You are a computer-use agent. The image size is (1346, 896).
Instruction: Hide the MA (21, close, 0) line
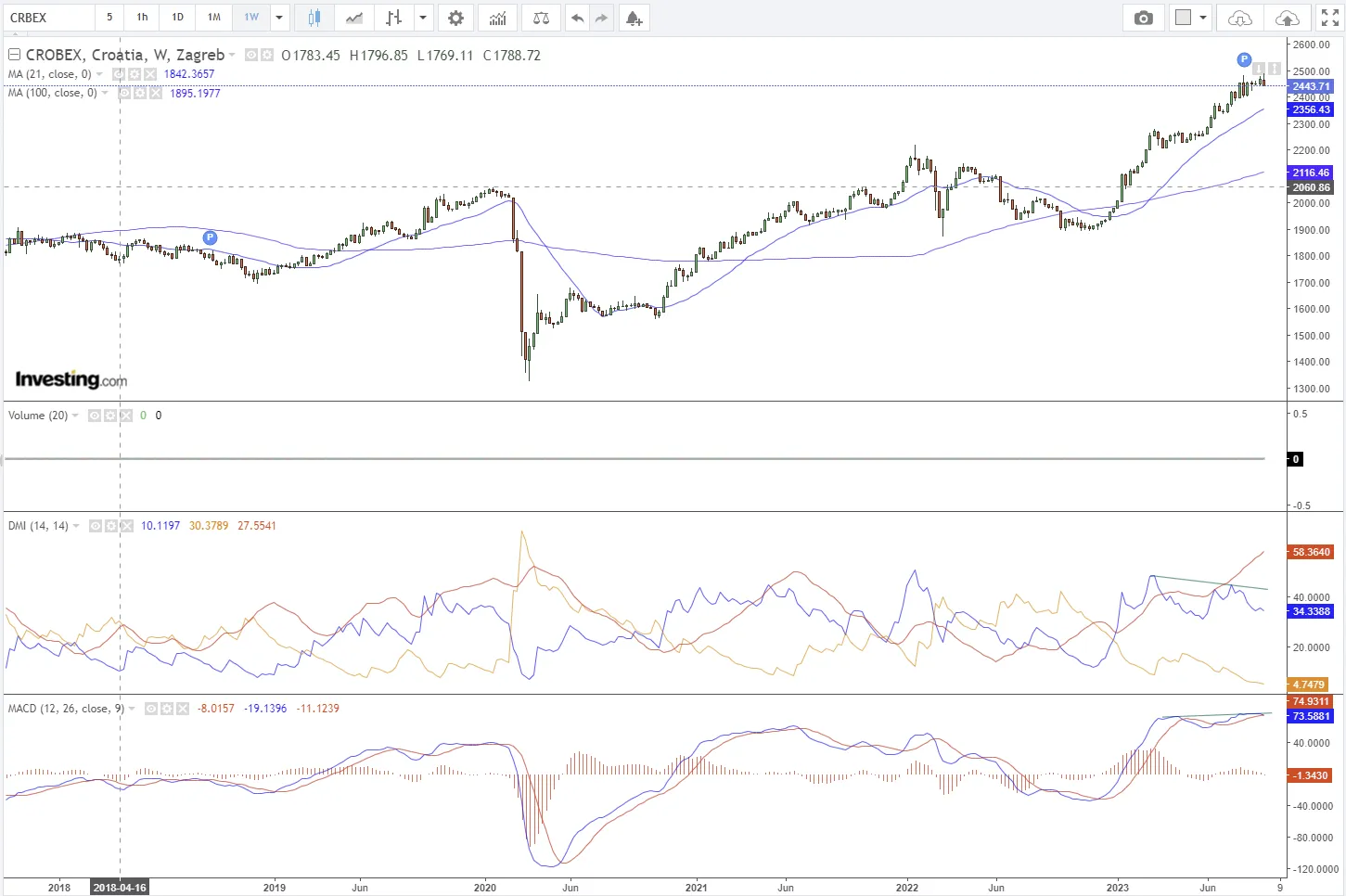tap(119, 74)
